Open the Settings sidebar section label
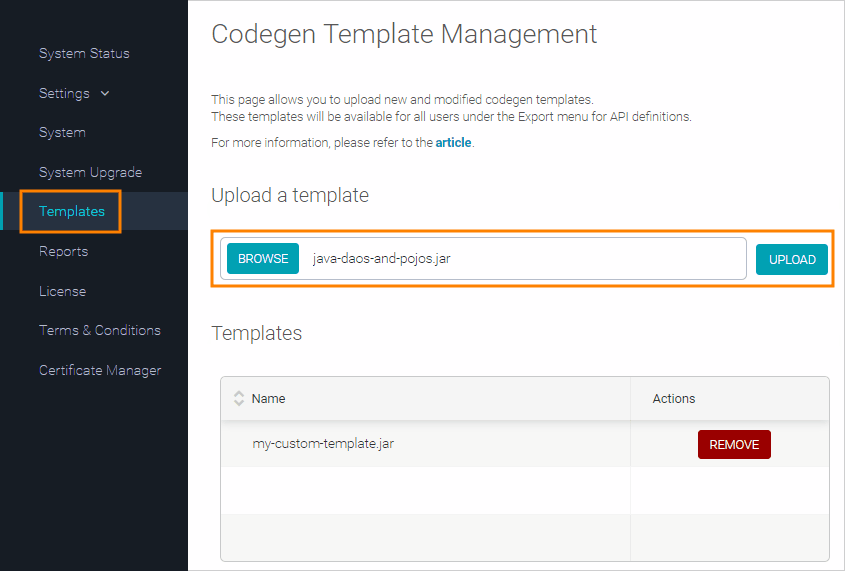Viewport: 845px width, 571px height. click(x=64, y=93)
